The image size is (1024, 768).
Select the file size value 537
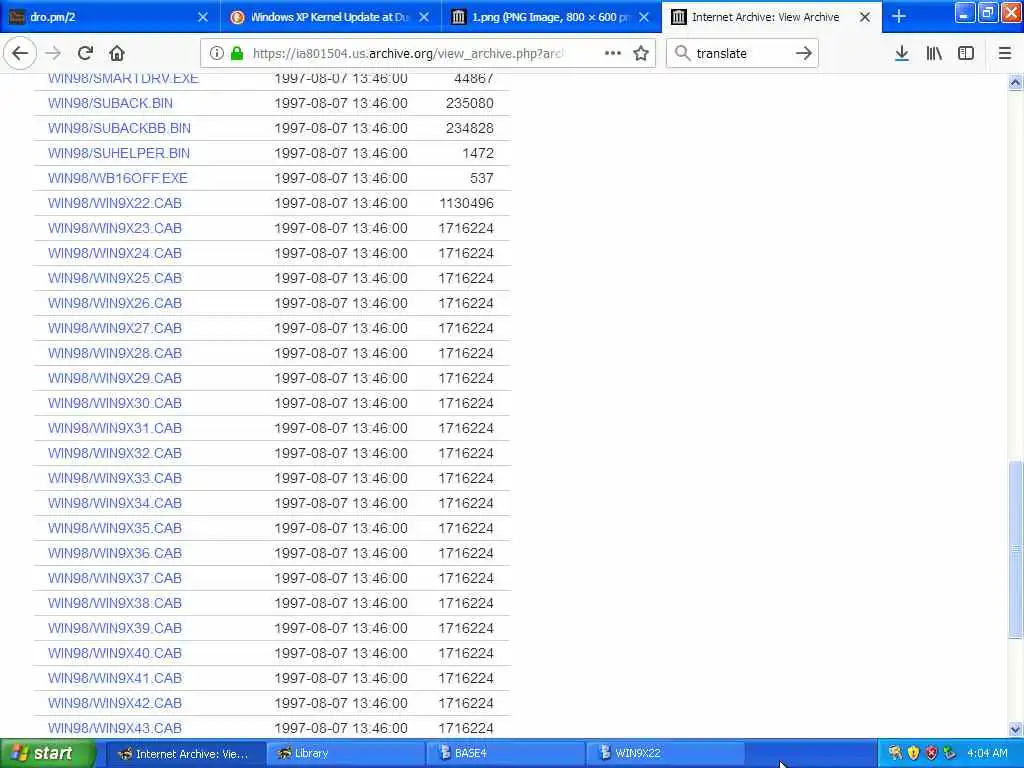[482, 178]
